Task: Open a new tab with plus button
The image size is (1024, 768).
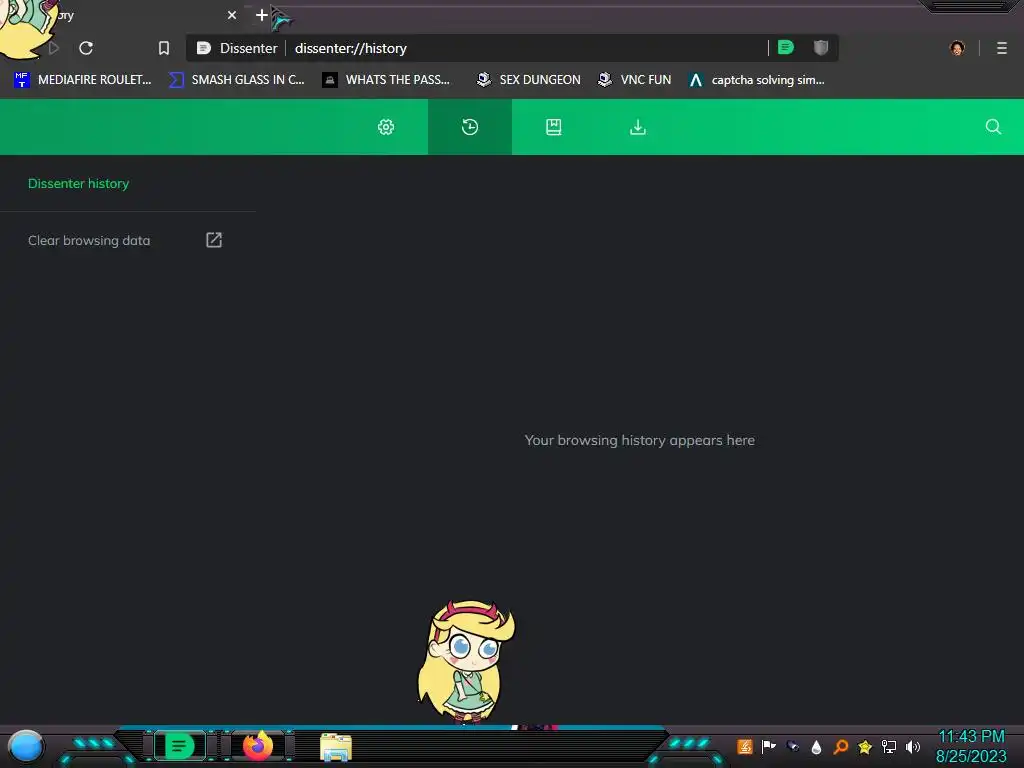Action: click(x=261, y=14)
